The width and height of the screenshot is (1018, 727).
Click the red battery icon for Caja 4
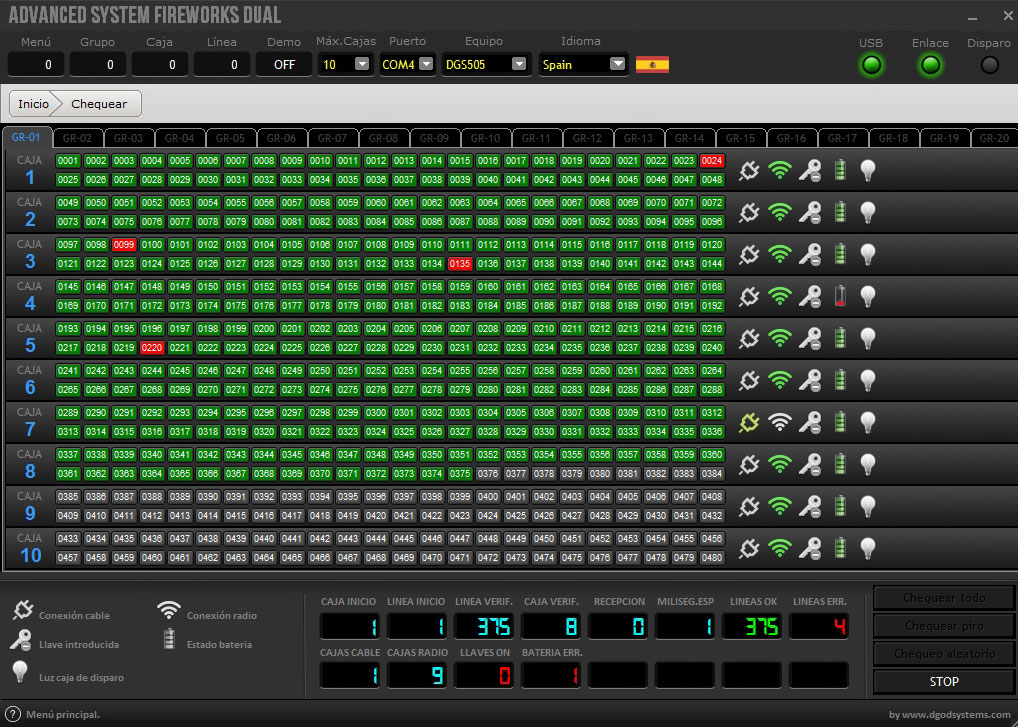tap(840, 297)
